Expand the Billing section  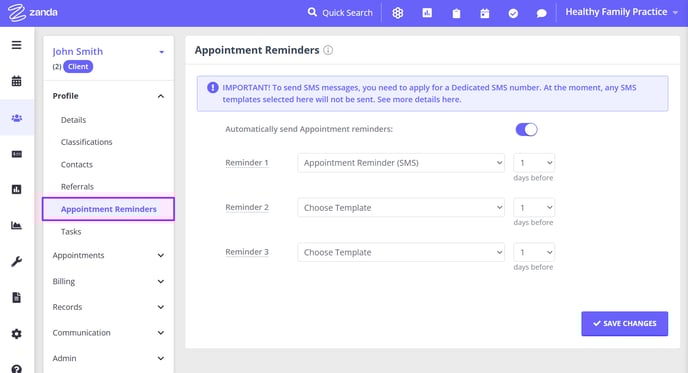(108, 281)
